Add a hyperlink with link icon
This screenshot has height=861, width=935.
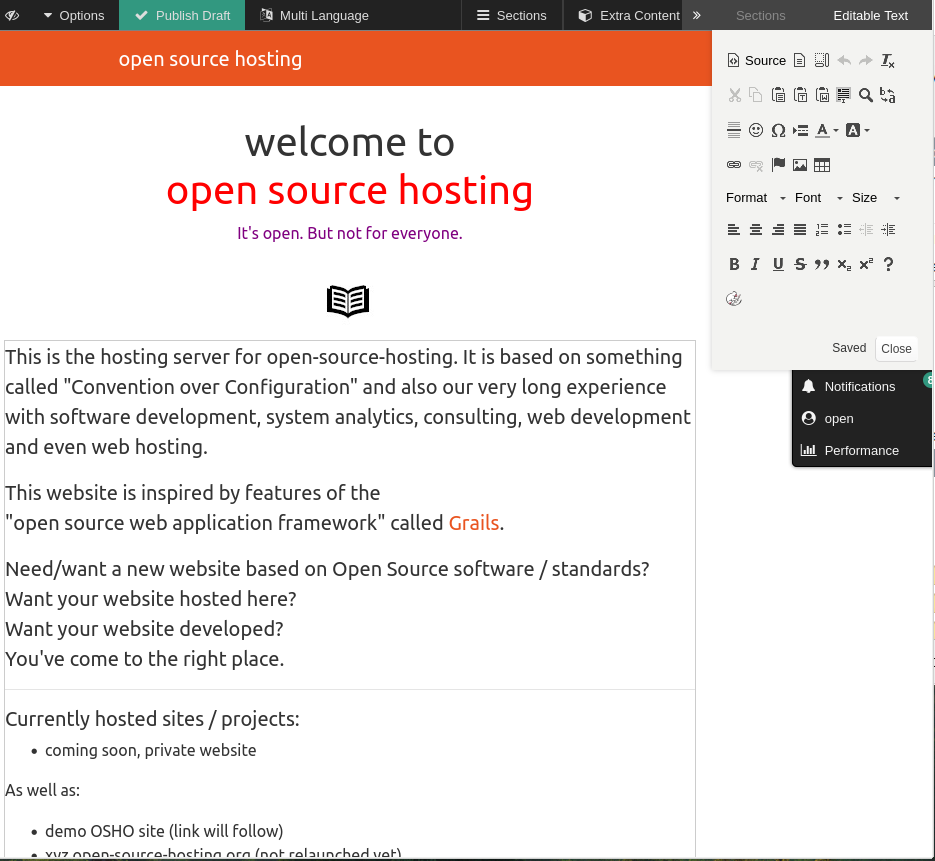[x=734, y=165]
